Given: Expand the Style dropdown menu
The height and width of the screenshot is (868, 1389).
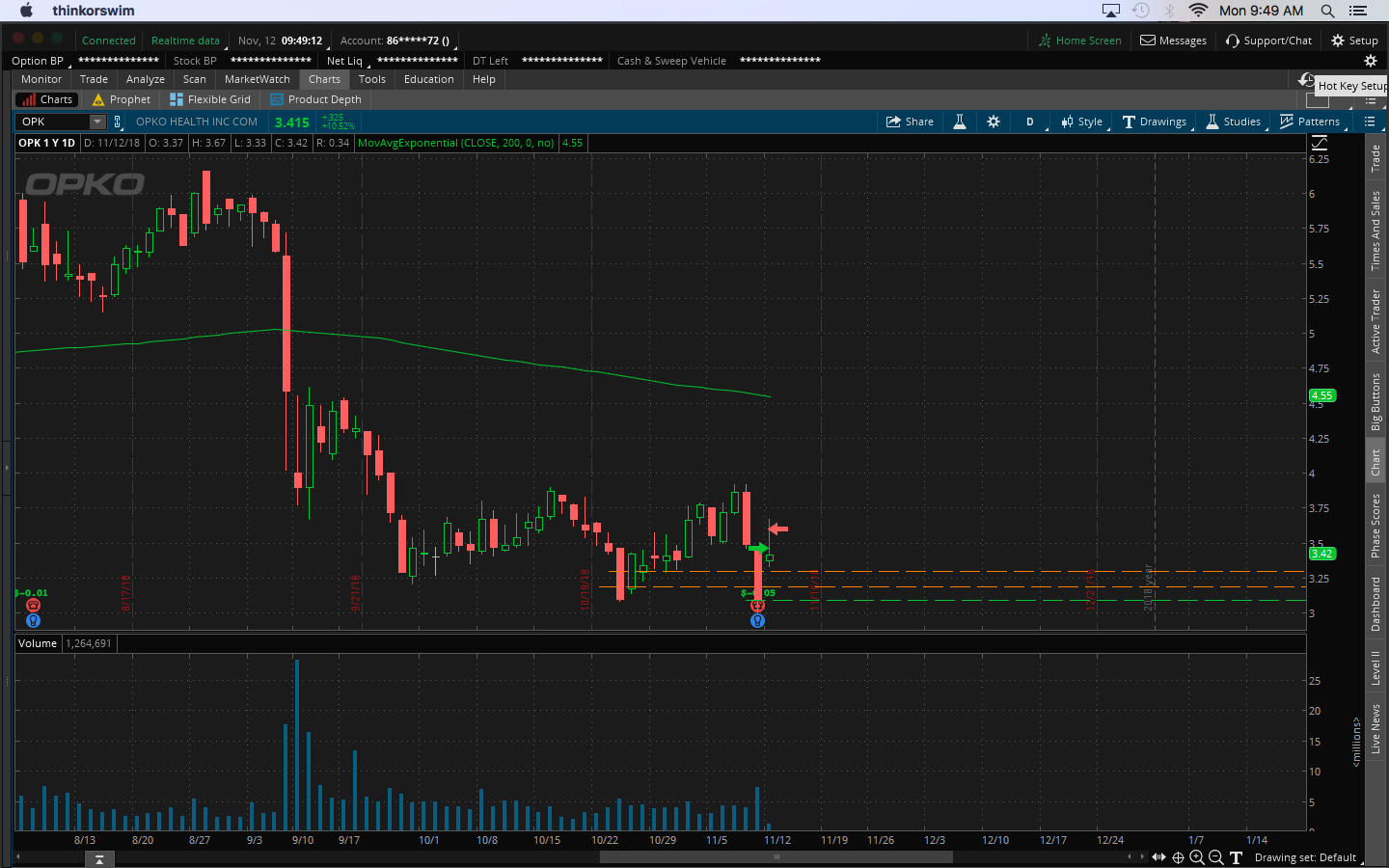Looking at the screenshot, I should pyautogui.click(x=1081, y=122).
